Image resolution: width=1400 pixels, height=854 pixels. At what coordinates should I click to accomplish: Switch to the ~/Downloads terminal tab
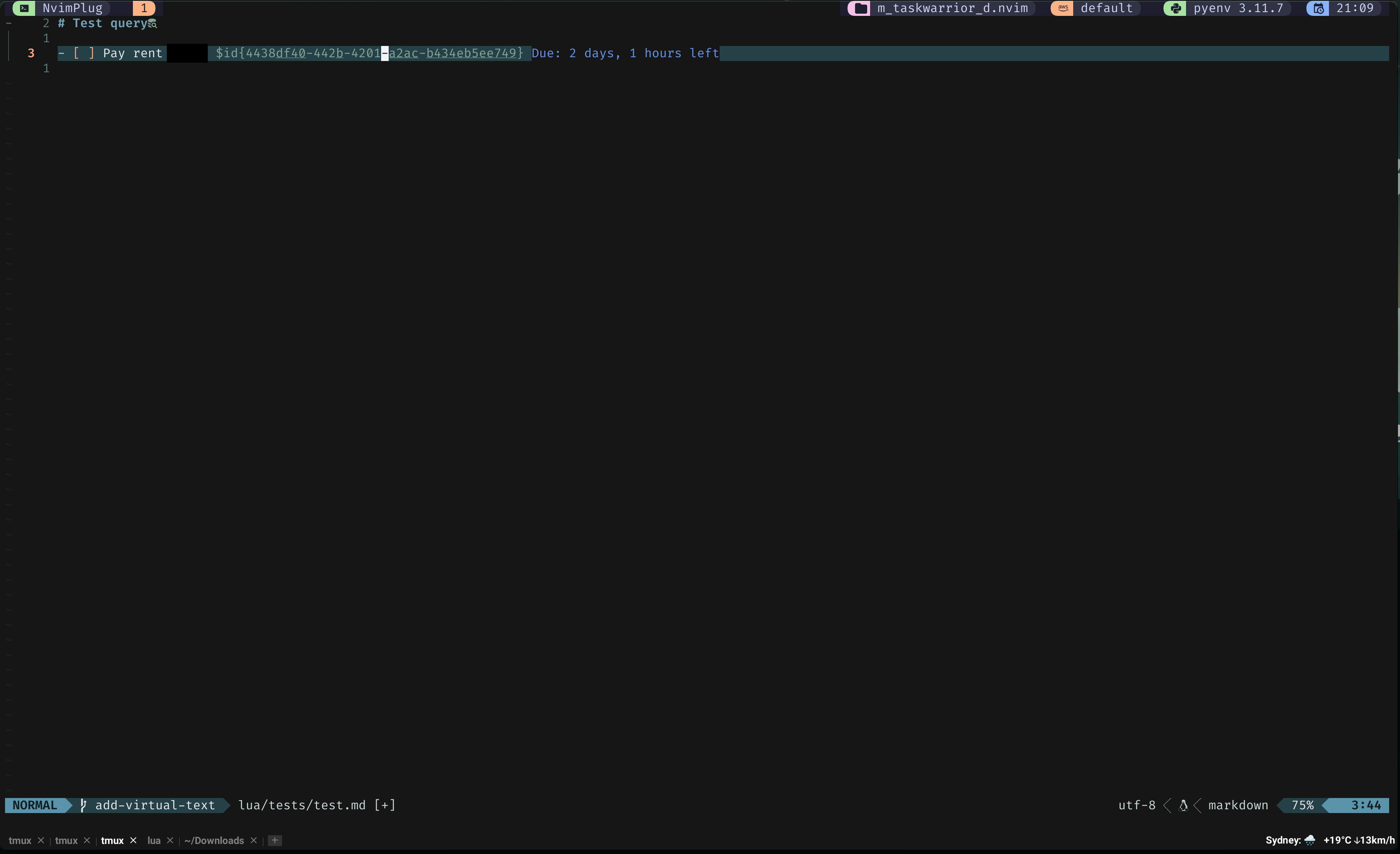tap(214, 840)
